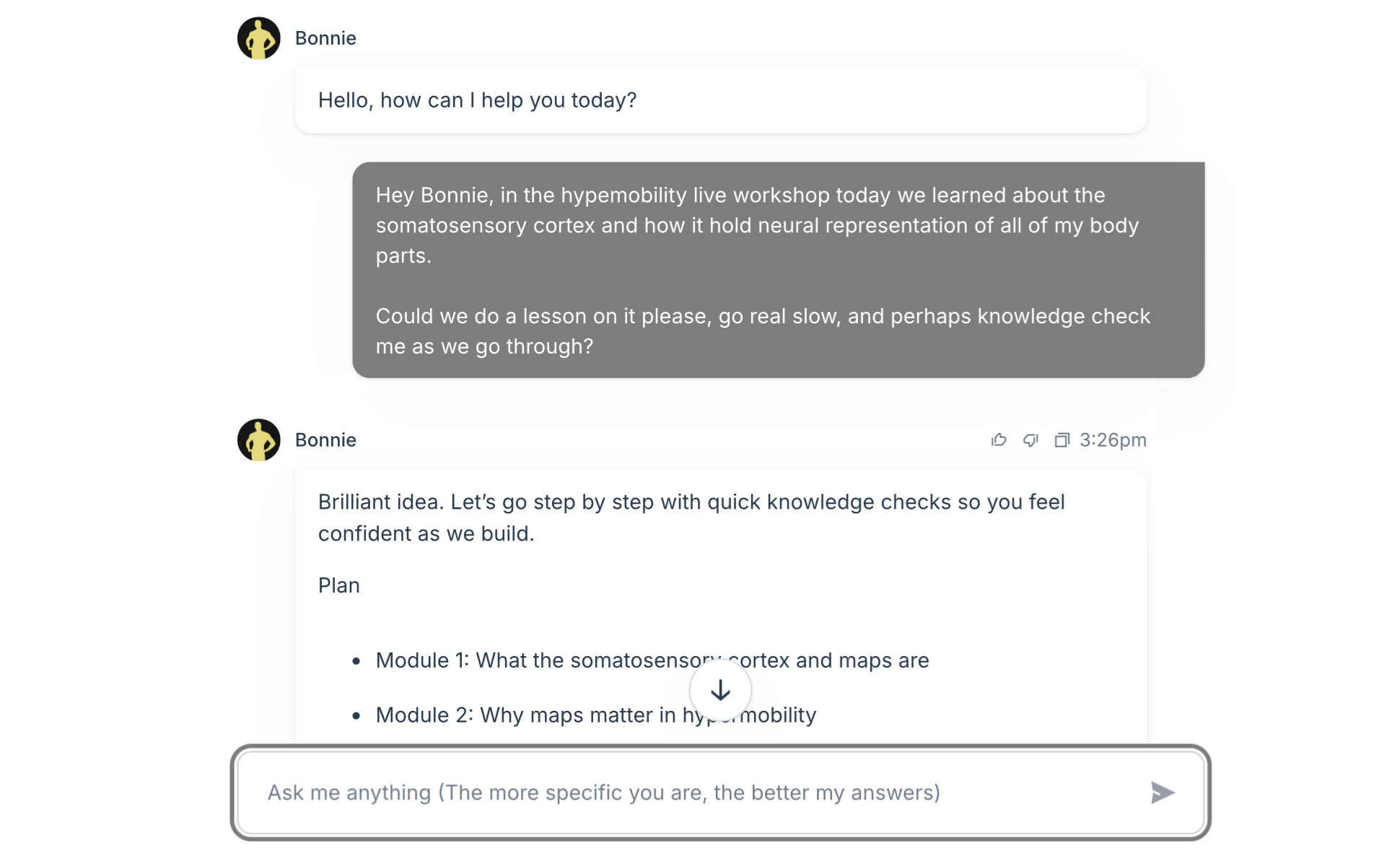This screenshot has width=1400, height=856.
Task: Select the Module 2 hypermobility item
Action: 595,715
